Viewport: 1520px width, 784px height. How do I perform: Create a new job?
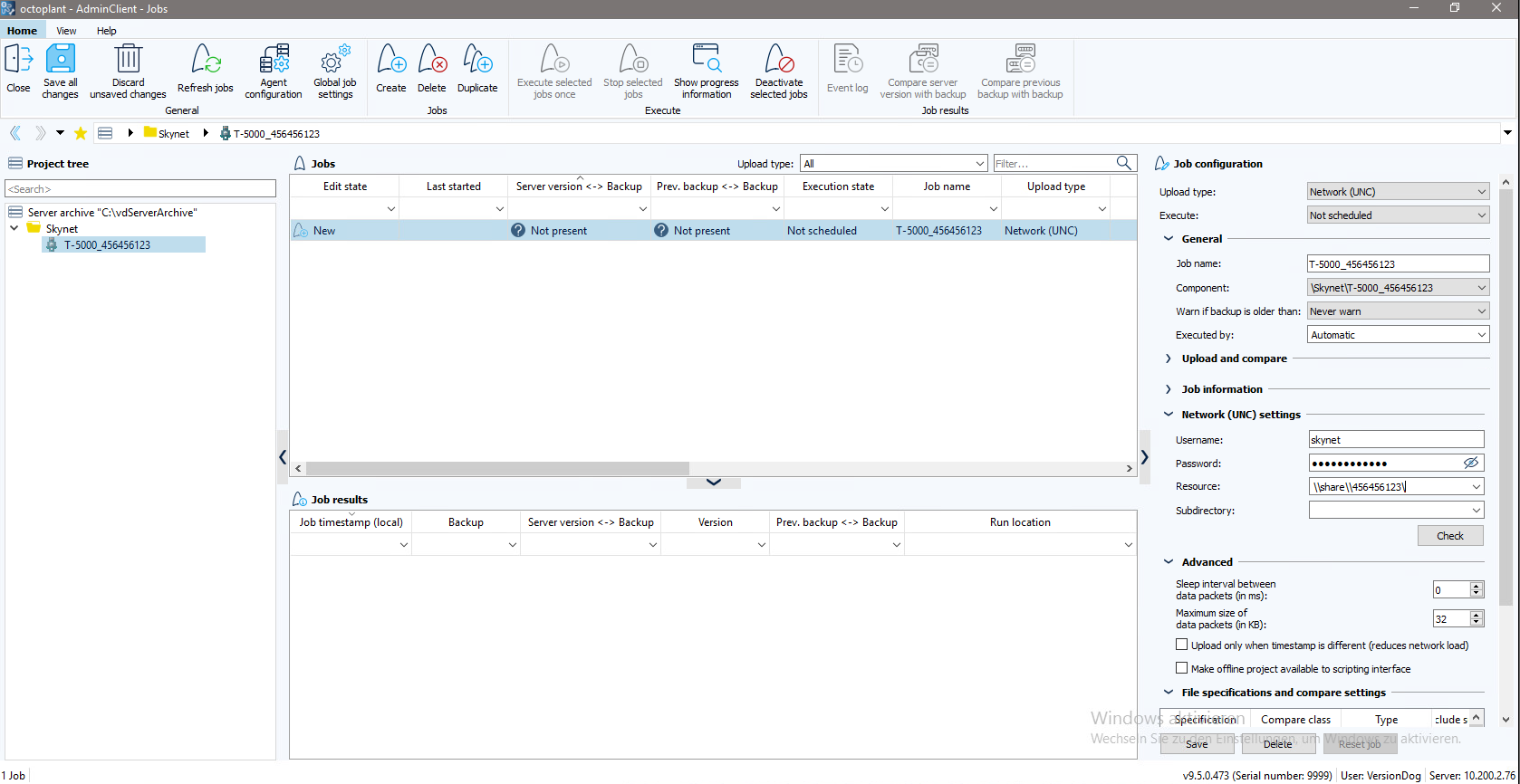tap(391, 60)
